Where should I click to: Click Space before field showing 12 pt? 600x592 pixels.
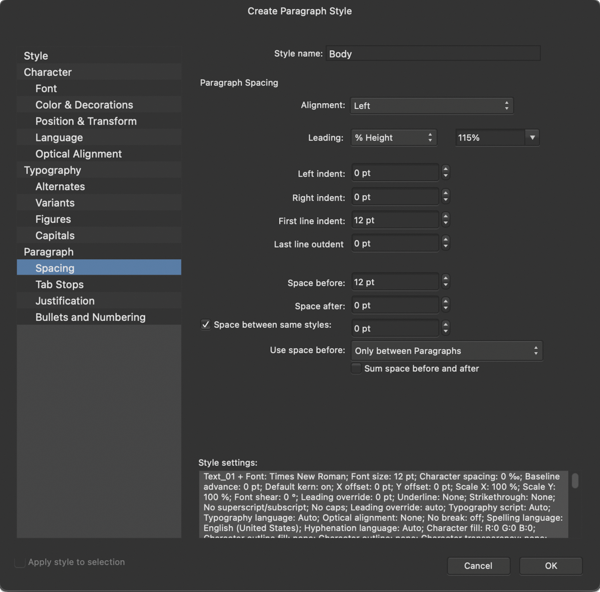[x=395, y=282]
